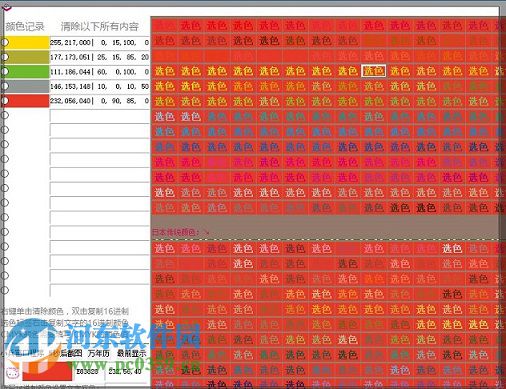Click the 232,056,040 value field
Screen dimensions: 506x389
pyautogui.click(x=99, y=101)
